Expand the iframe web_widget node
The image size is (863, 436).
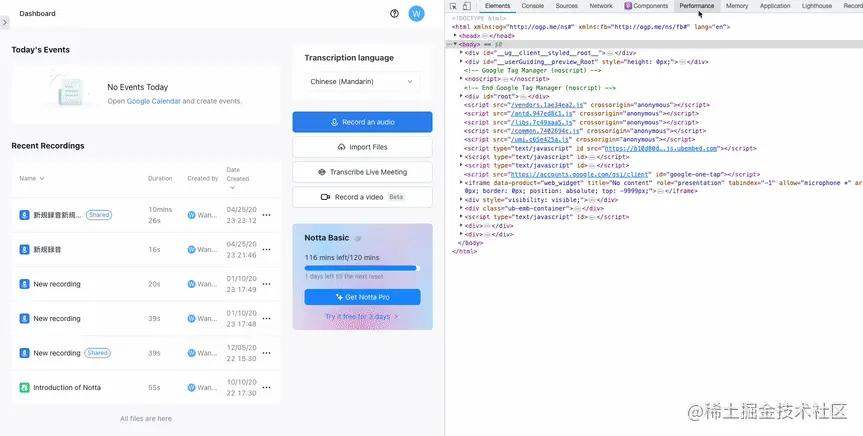[x=461, y=182]
